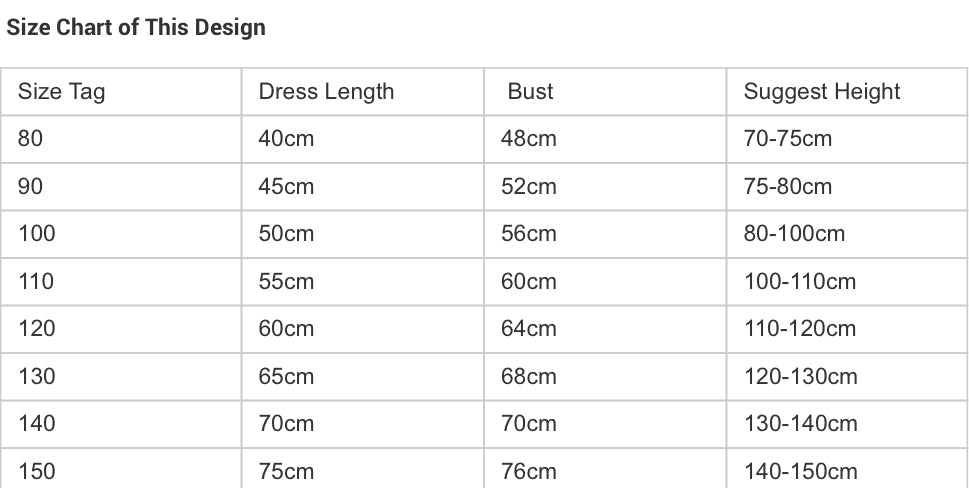Screen dimensions: 969x488
Task: Click the 100-110cm suggested height cell
Action: 800,282
